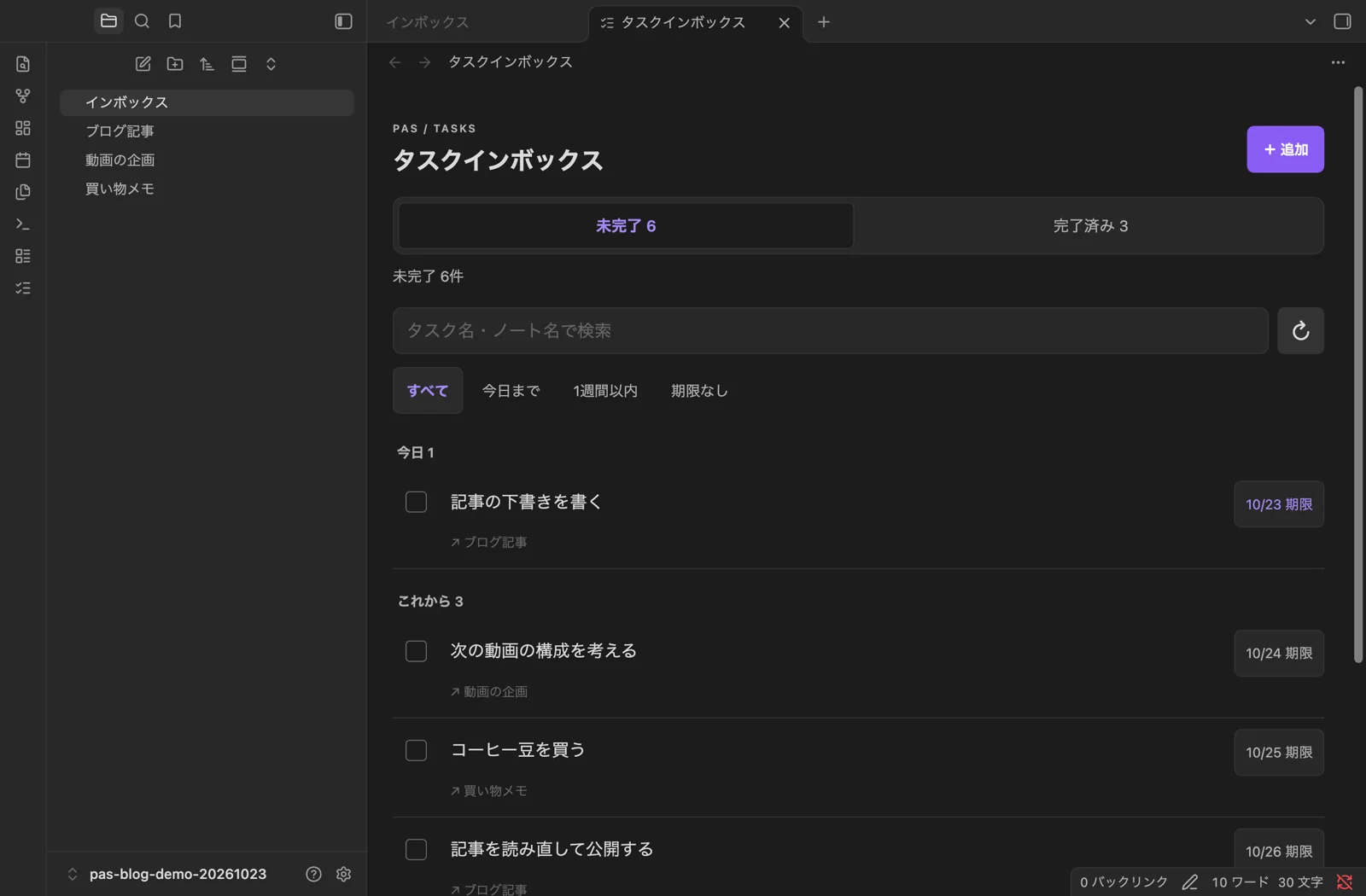Check off 記事を読み直して公開する task

(x=416, y=850)
